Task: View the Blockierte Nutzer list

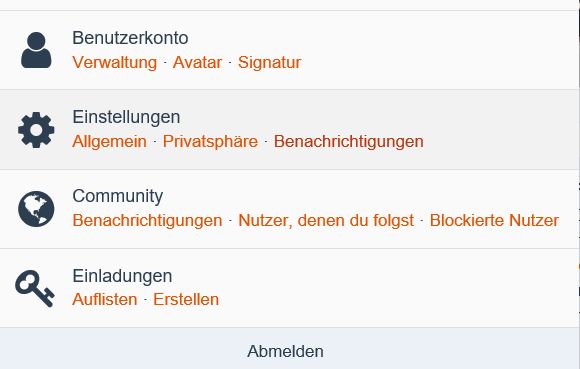Action: (494, 220)
